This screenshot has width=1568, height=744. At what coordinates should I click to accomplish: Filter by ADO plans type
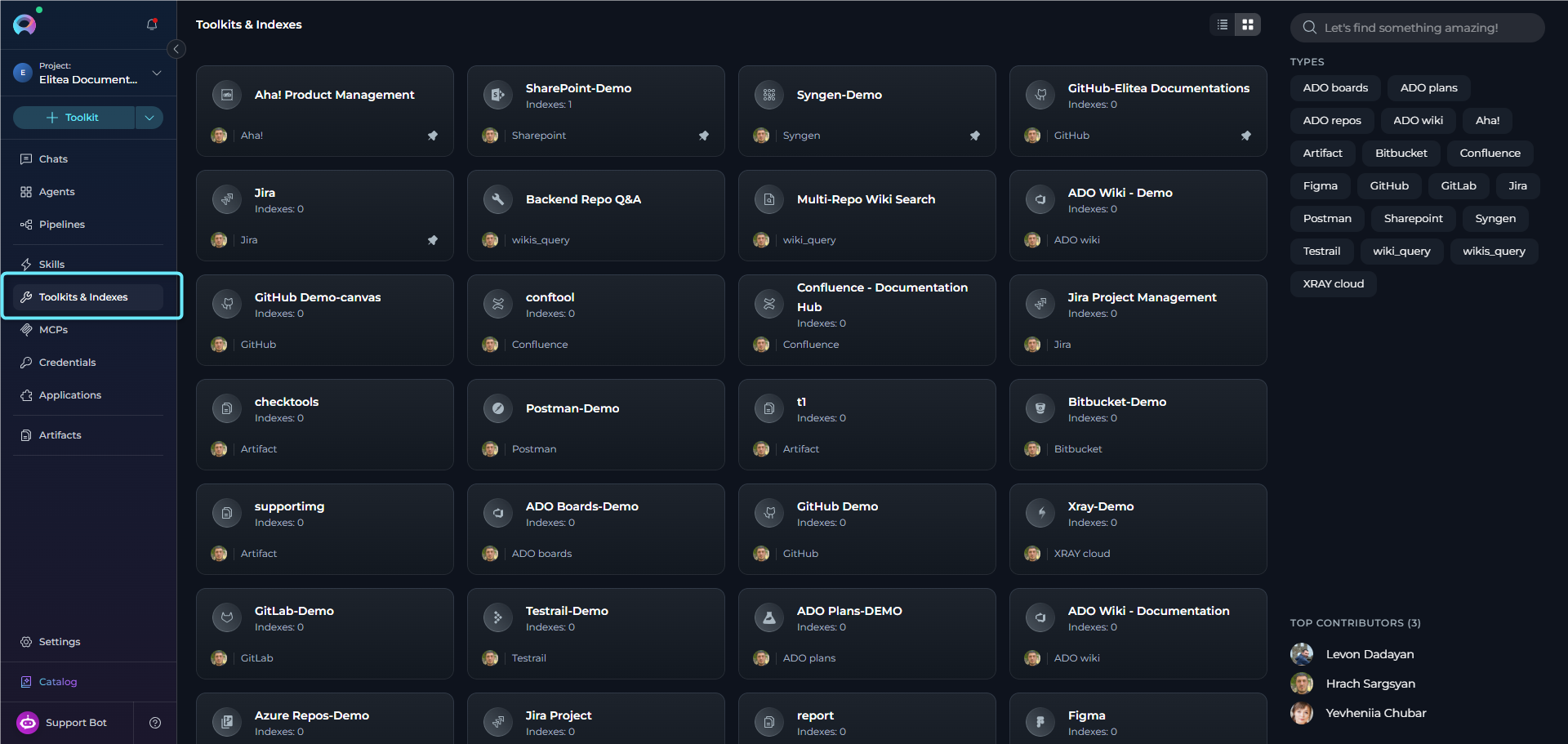tap(1428, 88)
